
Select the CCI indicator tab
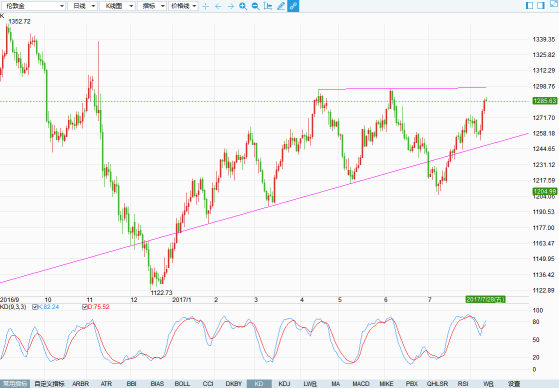[x=208, y=384]
